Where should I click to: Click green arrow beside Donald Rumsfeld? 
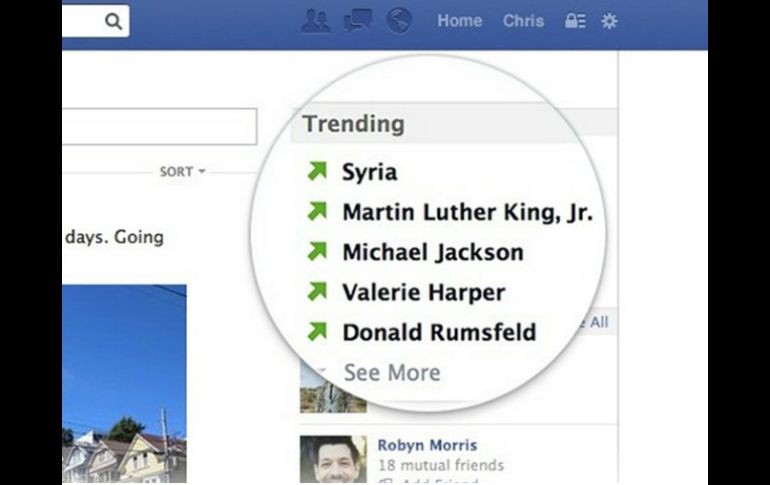point(317,331)
